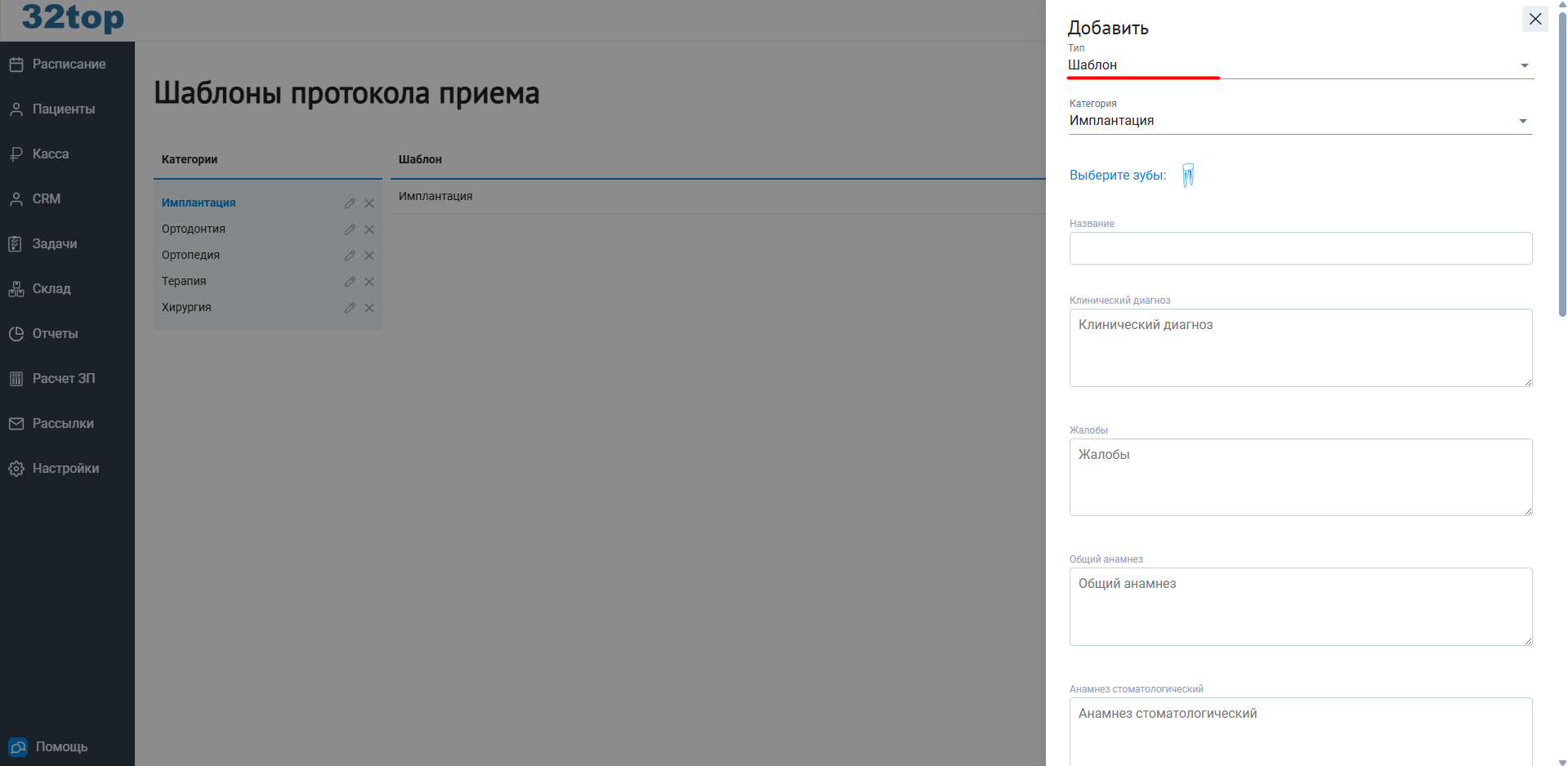1568x766 pixels.
Task: Edit the Терапия category
Action: point(350,282)
